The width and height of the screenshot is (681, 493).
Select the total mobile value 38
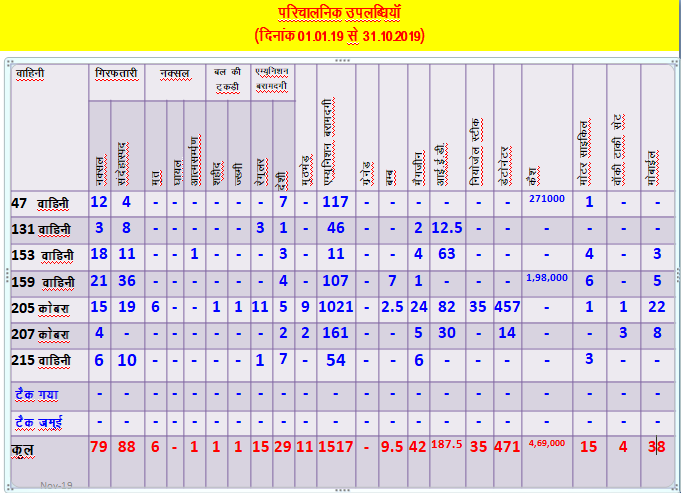click(x=657, y=447)
